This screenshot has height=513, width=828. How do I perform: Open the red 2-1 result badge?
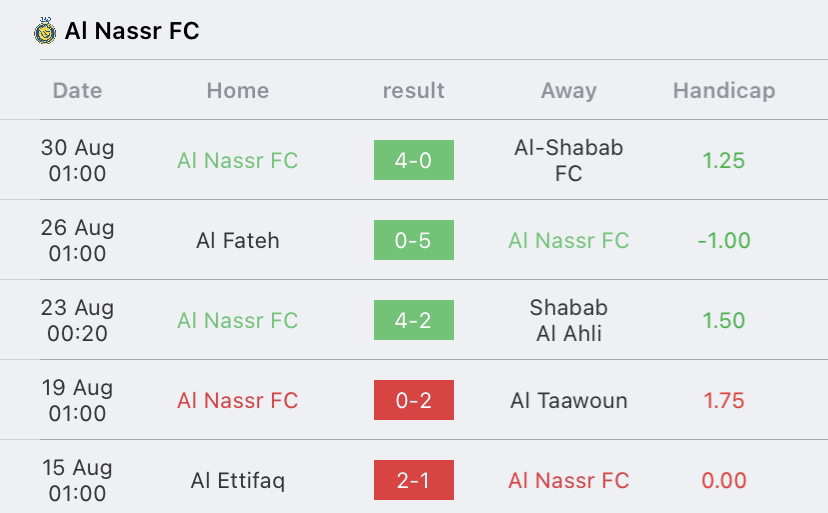413,480
